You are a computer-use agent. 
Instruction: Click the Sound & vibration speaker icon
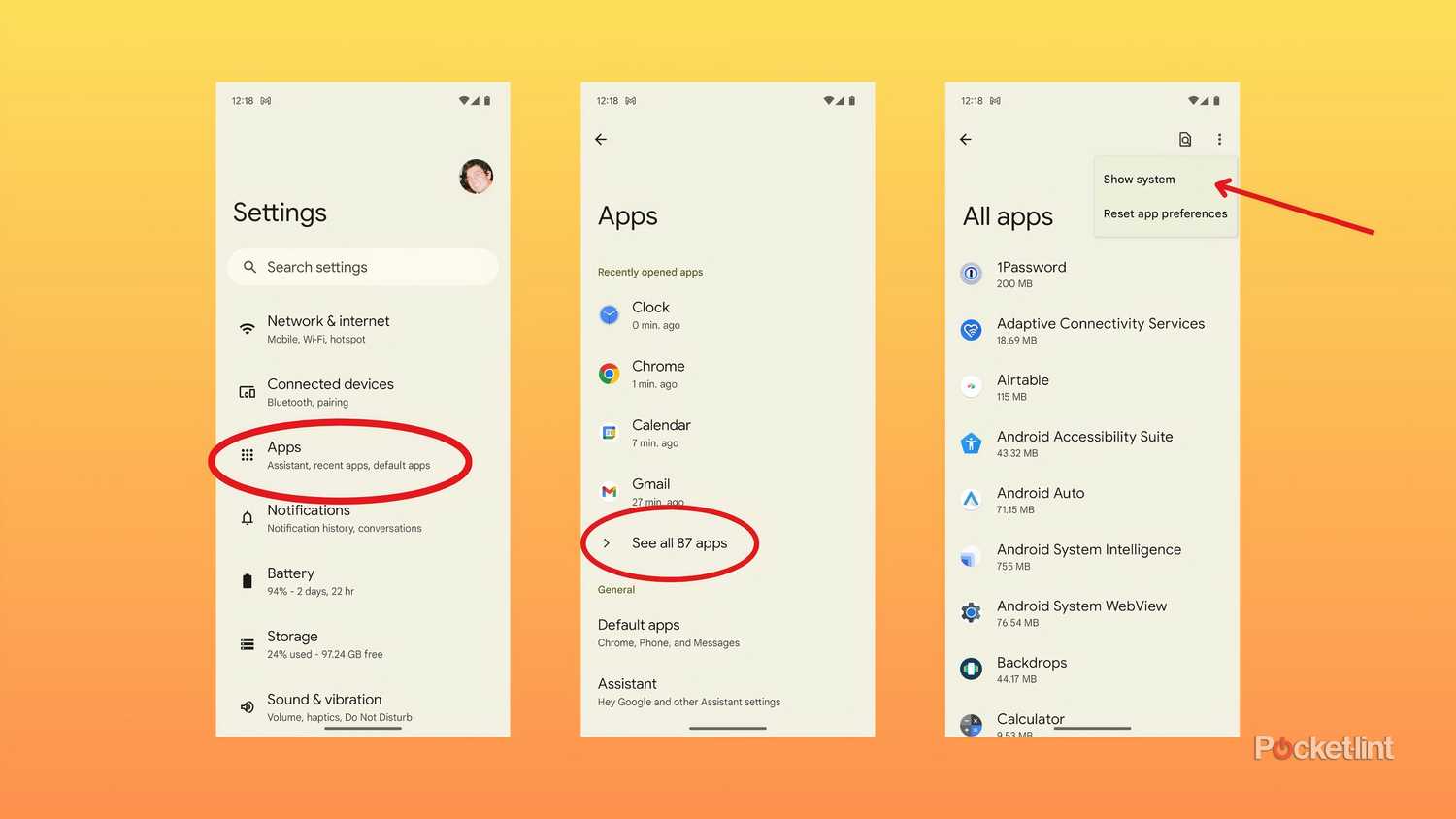(x=248, y=707)
